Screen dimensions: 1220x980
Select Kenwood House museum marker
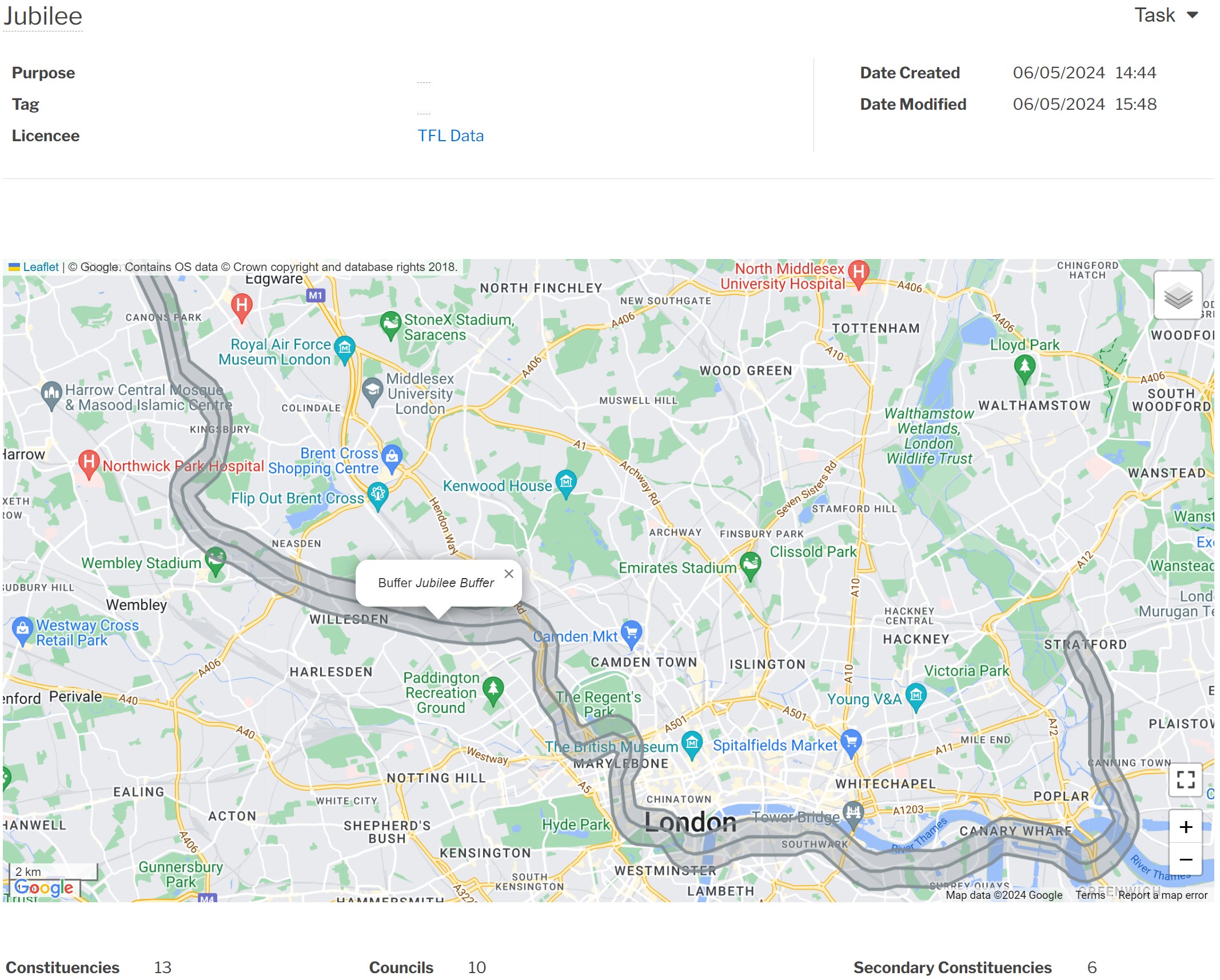(565, 484)
